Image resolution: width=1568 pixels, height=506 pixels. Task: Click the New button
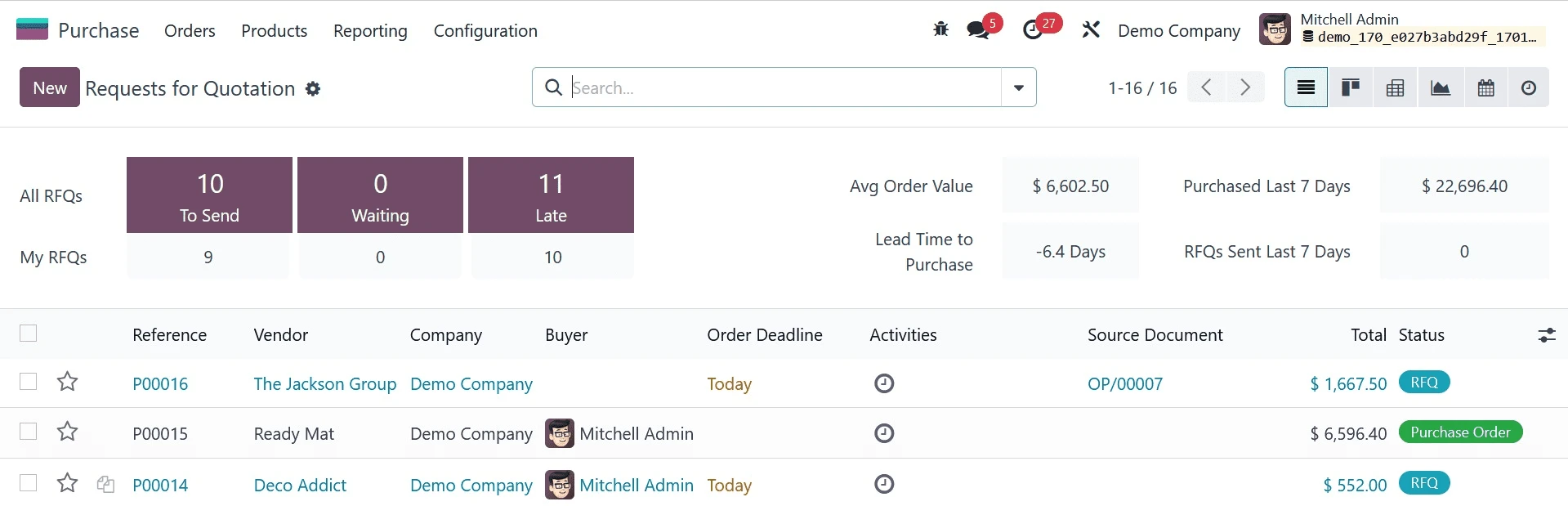[50, 87]
